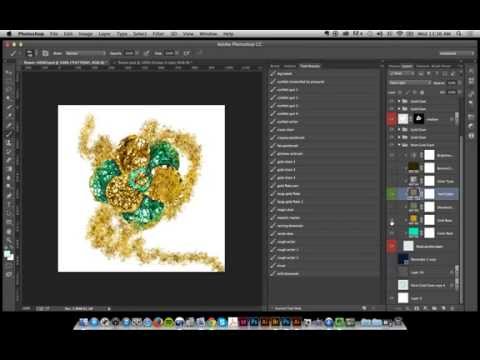This screenshot has height=360, width=480.
Task: Click the teal fill layer thumbnail
Action: [x=413, y=233]
